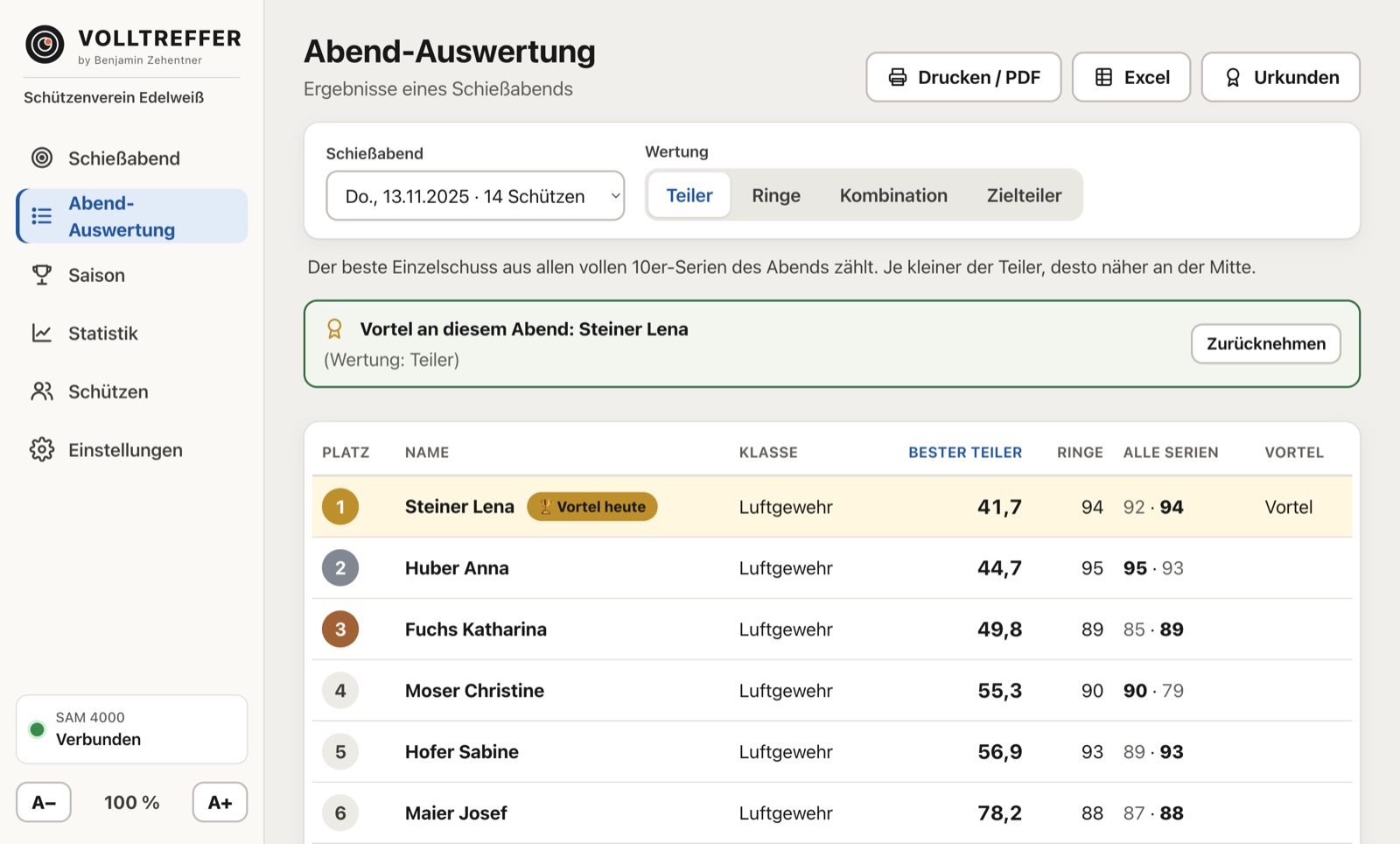Click the rank 5 badge
This screenshot has height=844, width=1400.
click(x=340, y=751)
